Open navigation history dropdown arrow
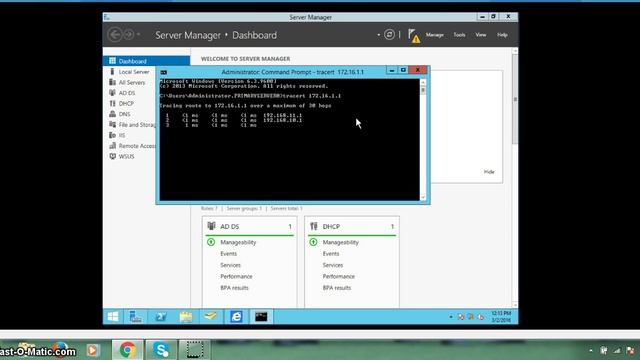This screenshot has width=640, height=360. tap(139, 35)
